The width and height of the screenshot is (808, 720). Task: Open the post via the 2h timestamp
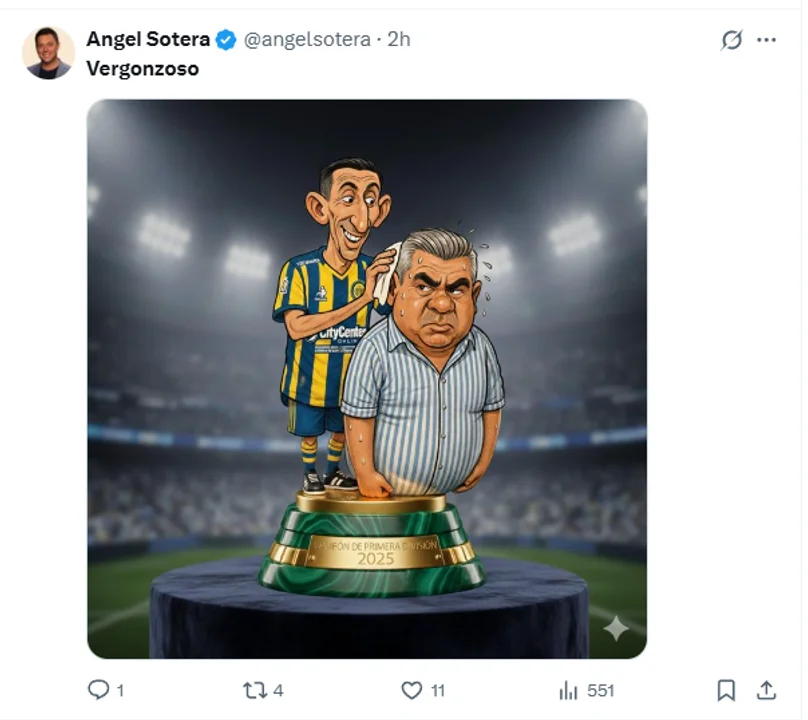click(399, 40)
